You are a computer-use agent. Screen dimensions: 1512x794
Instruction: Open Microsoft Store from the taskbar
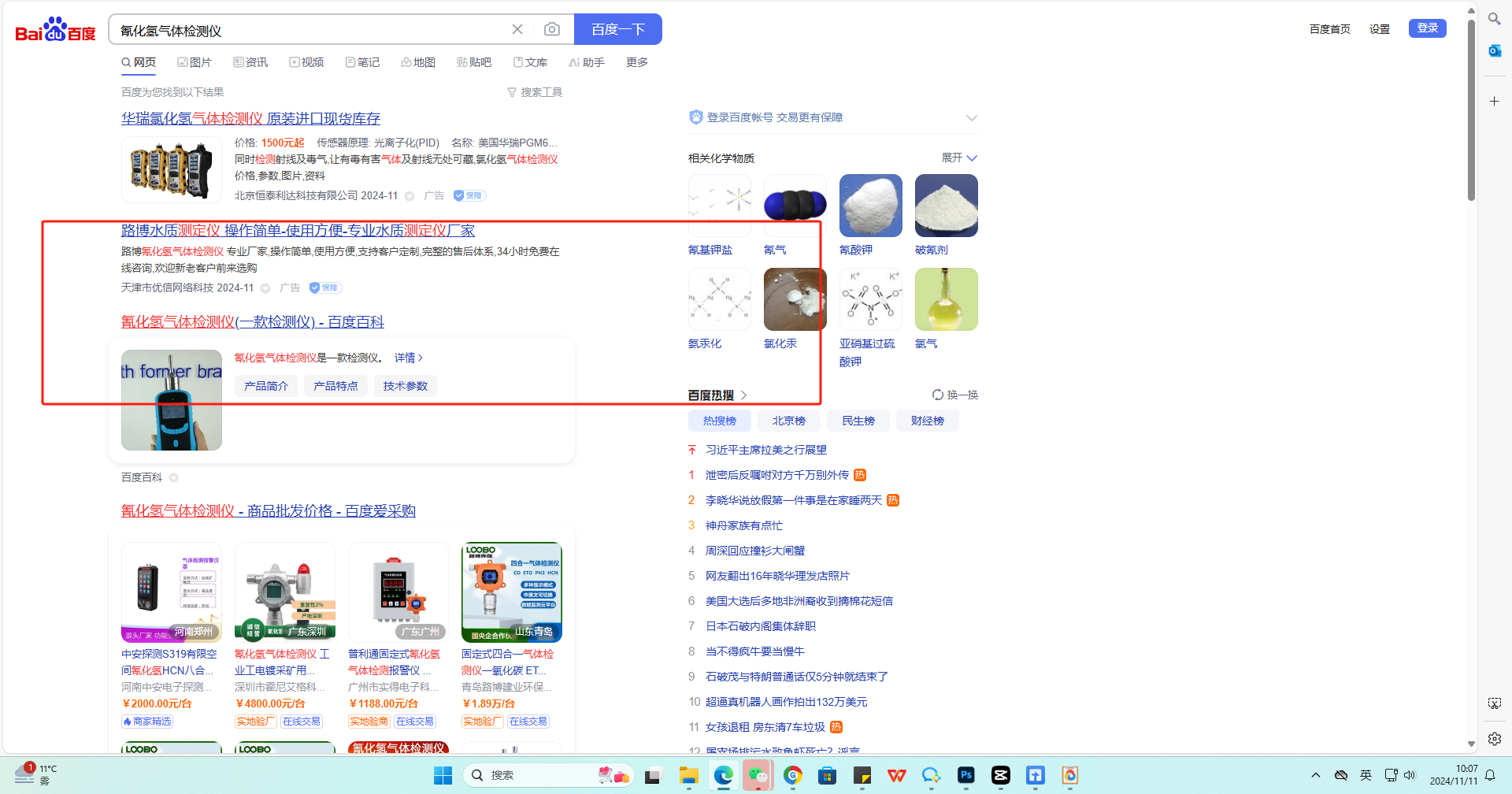827,775
